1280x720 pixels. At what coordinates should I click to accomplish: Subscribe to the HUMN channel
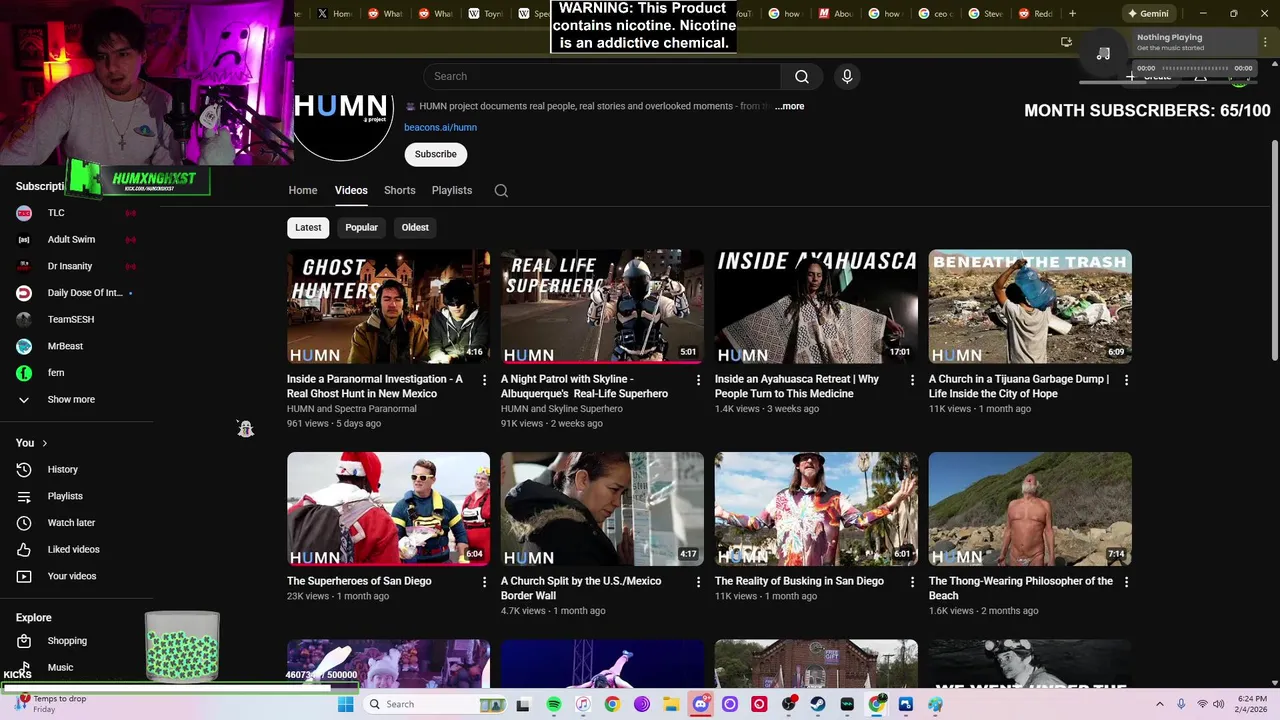point(435,154)
